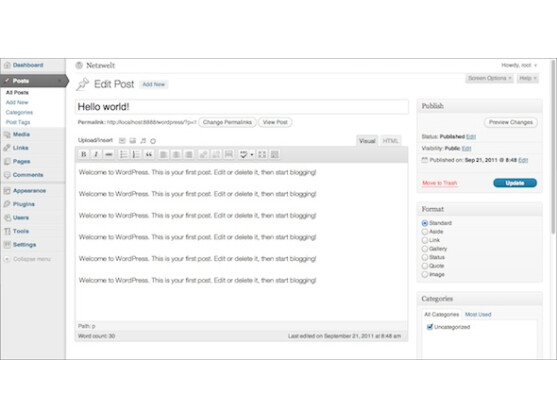Move the post to Trash
Viewport: 557px width, 418px height.
439,183
